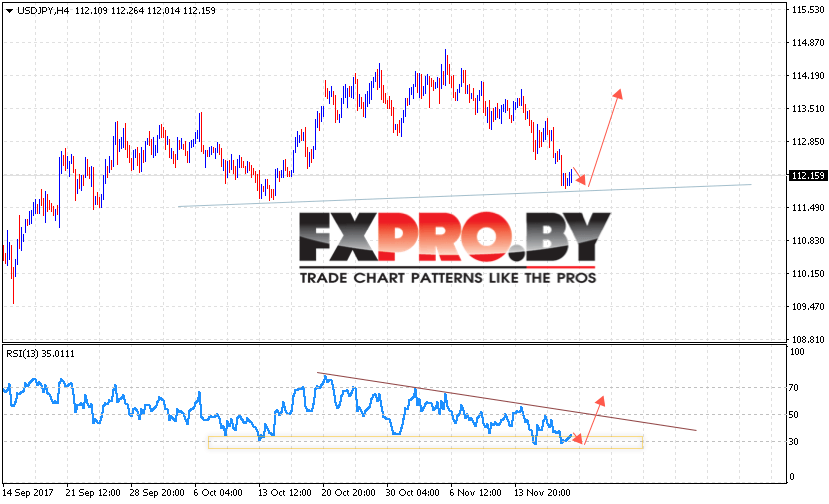The image size is (829, 504).
Task: Select time axis label 6 Oct 04:00
Action: [218, 492]
